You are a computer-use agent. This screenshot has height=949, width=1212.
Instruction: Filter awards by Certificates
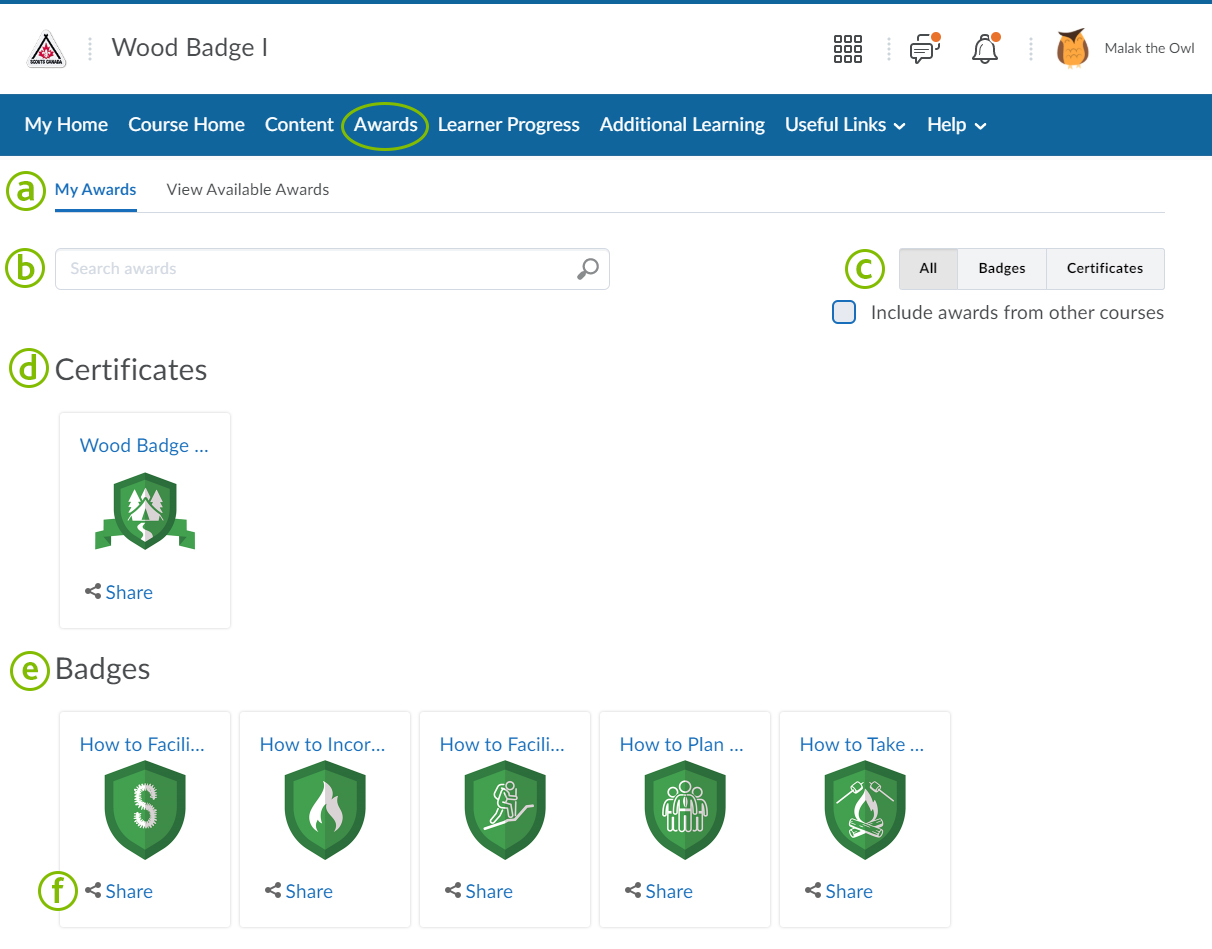[x=1104, y=268]
